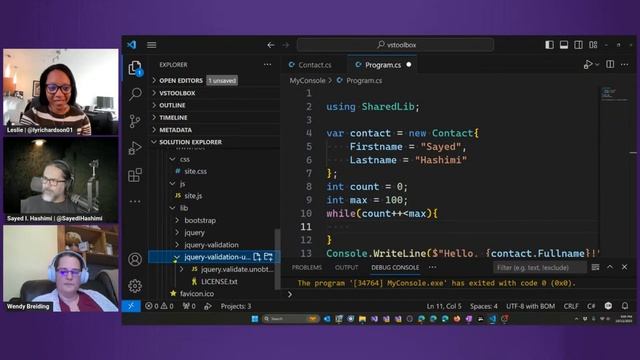Select the Program.cs tab

click(382, 65)
